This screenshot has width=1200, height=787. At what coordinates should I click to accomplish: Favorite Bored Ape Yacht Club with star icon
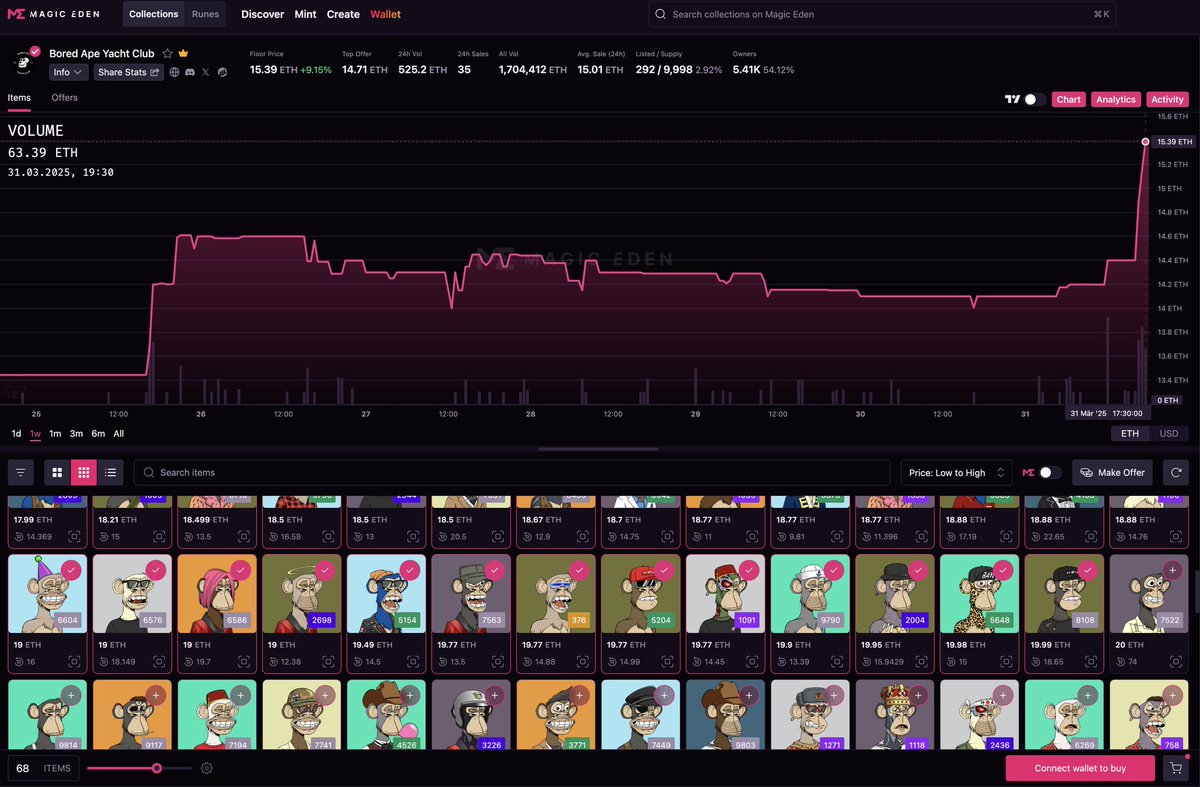pyautogui.click(x=168, y=53)
